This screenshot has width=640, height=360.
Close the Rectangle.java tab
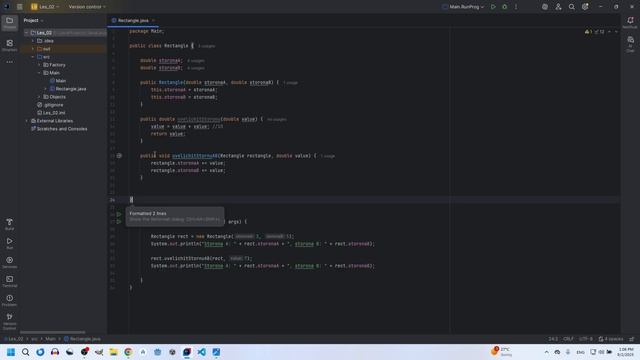(153, 20)
